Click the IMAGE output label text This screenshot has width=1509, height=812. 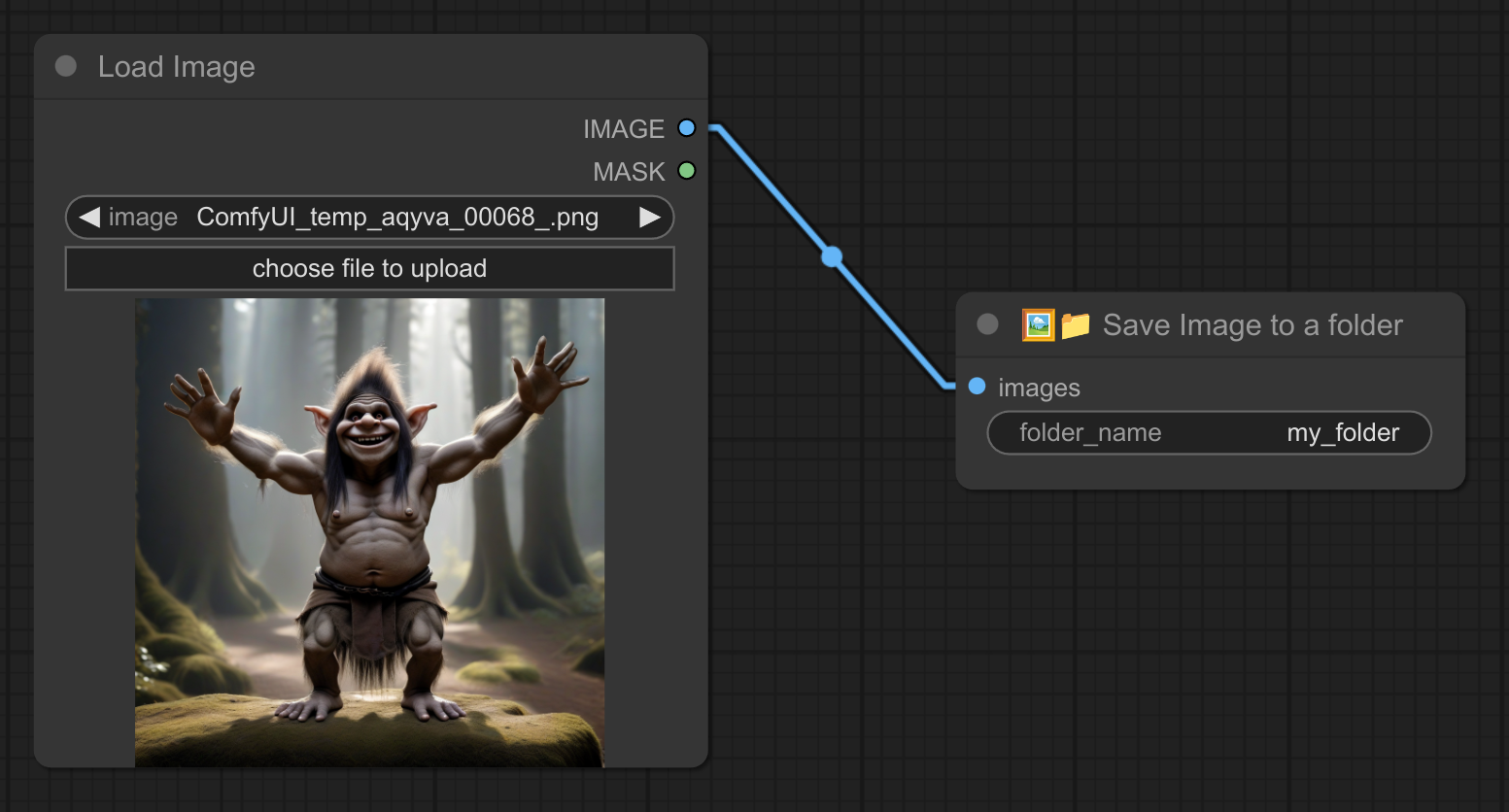click(x=623, y=129)
